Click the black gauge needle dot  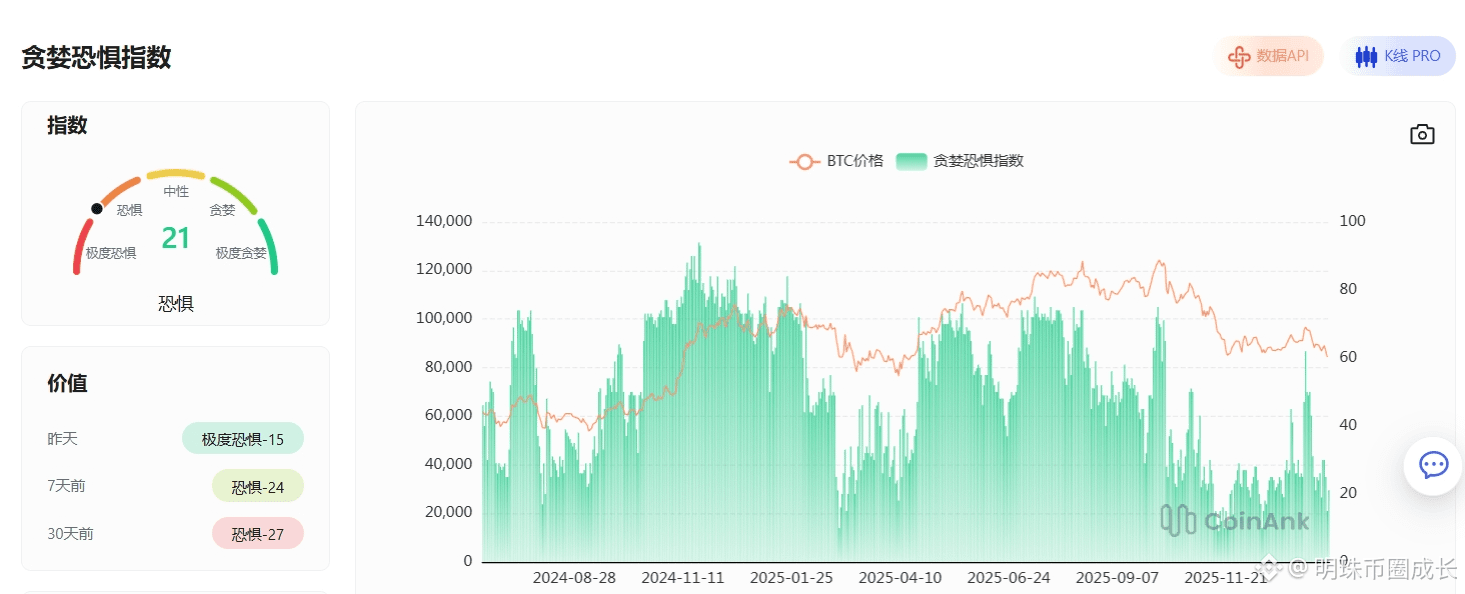tap(97, 208)
